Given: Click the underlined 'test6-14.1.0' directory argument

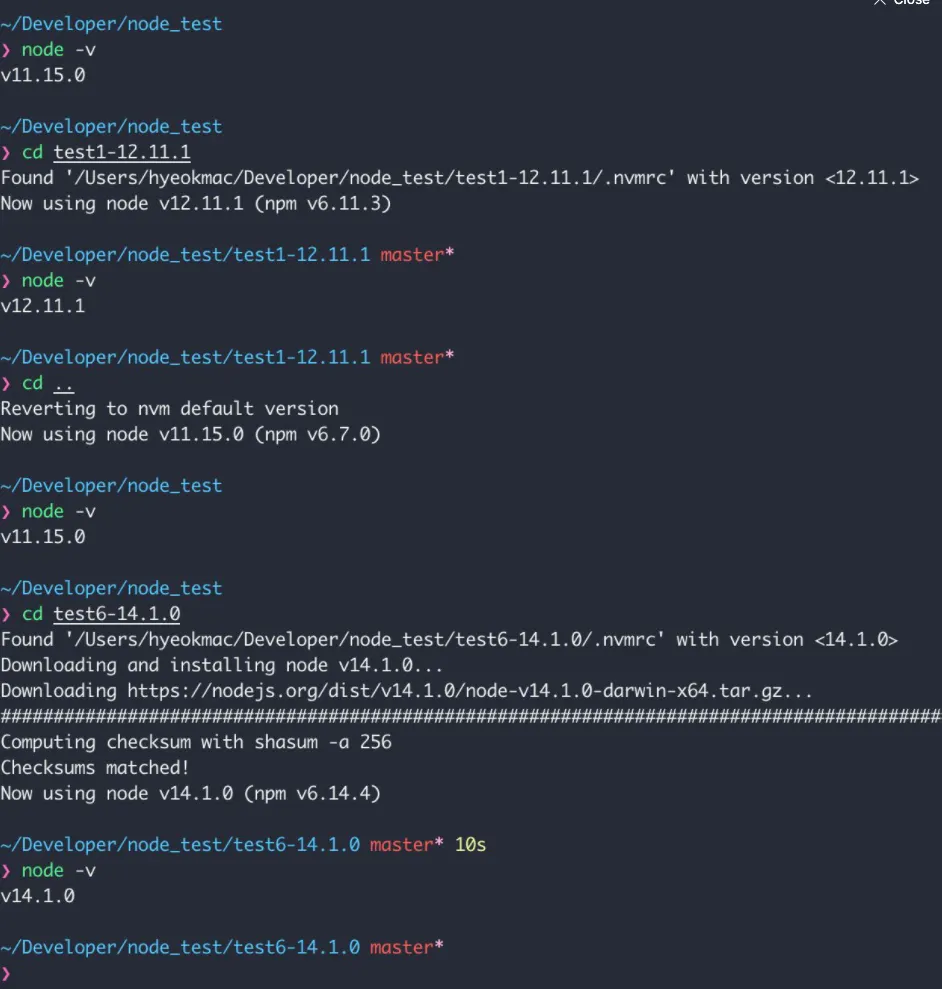Looking at the screenshot, I should tap(117, 614).
